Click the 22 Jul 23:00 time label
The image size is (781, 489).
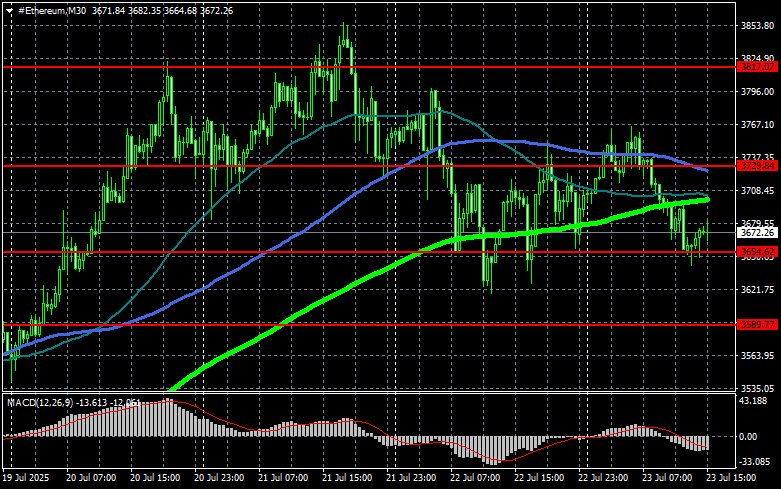[x=603, y=478]
